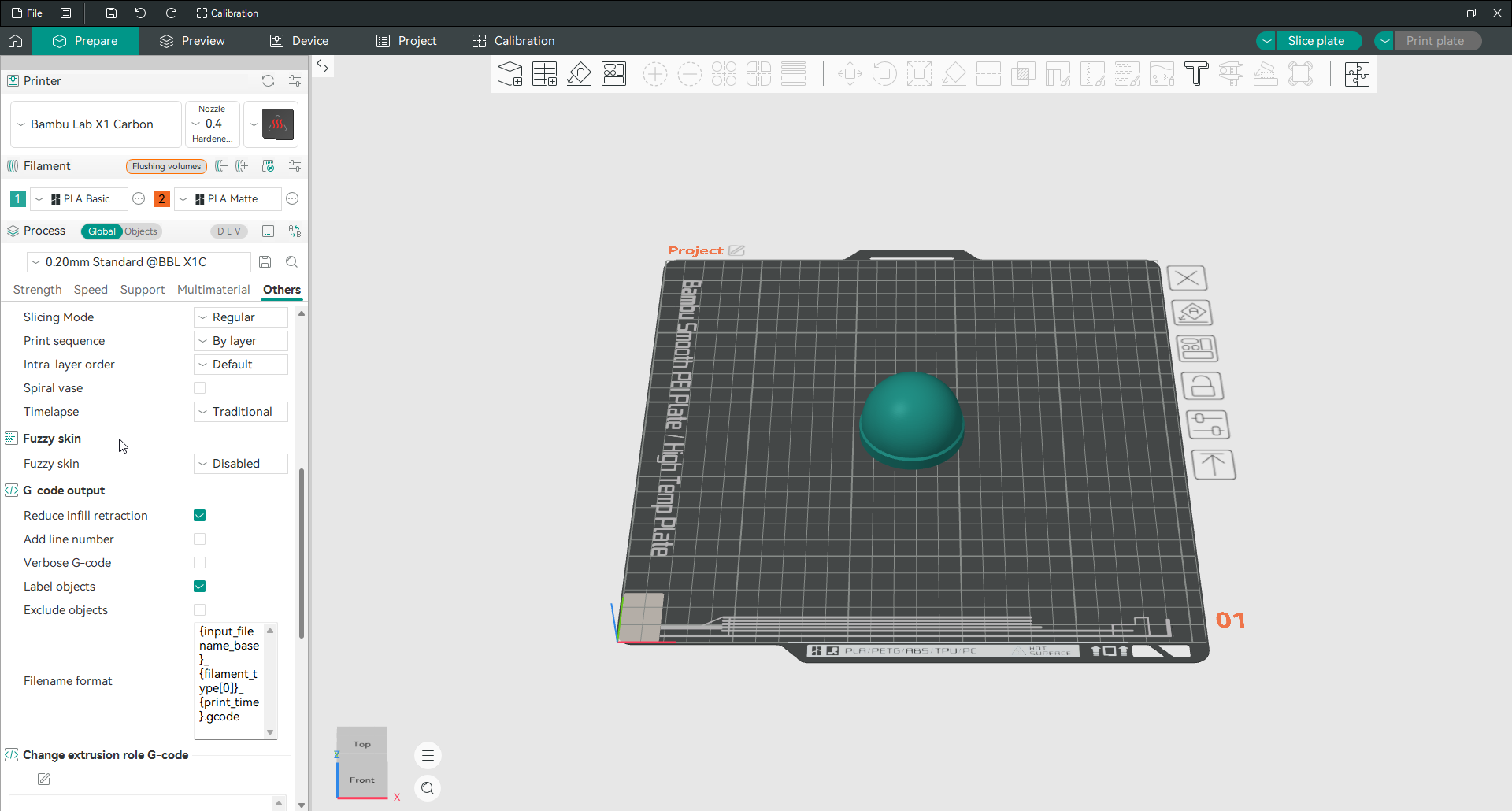Toggle the DEV mode switch
Image resolution: width=1512 pixels, height=811 pixels.
click(x=229, y=231)
